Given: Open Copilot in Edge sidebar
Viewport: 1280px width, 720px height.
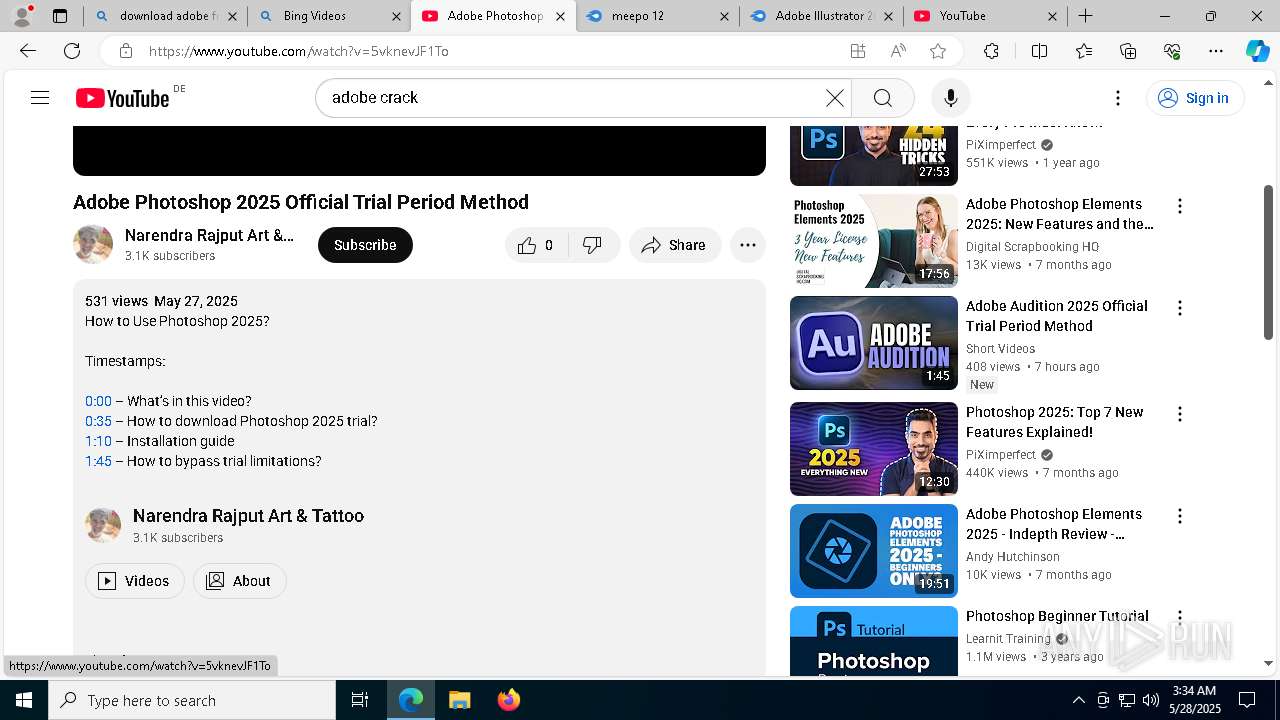Looking at the screenshot, I should [1258, 51].
